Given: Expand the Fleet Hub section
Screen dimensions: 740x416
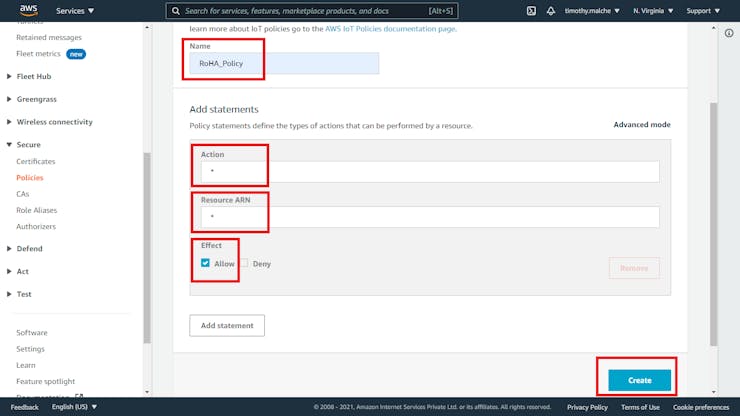Looking at the screenshot, I should point(29,76).
